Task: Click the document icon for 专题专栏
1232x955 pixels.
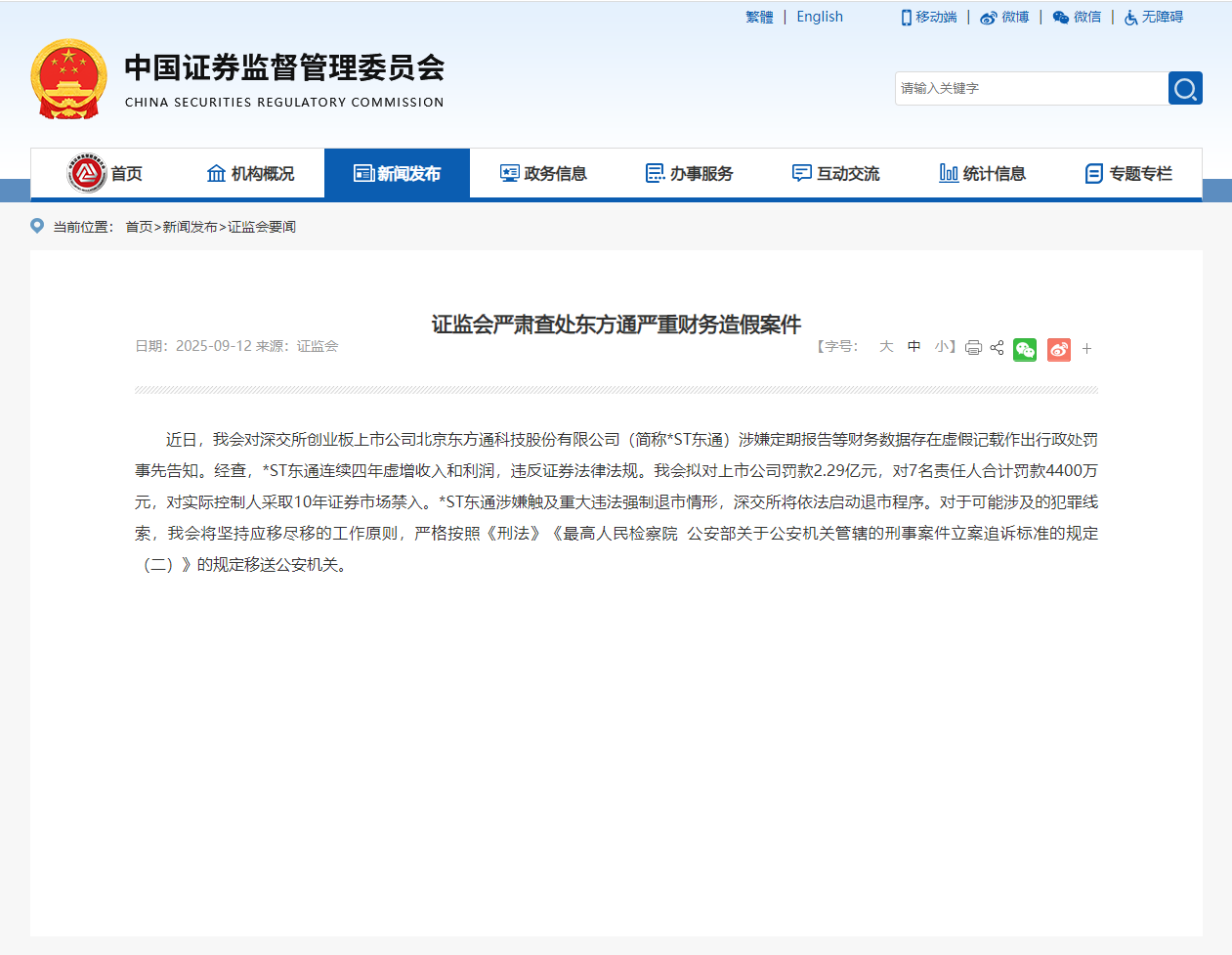Action: click(1094, 173)
